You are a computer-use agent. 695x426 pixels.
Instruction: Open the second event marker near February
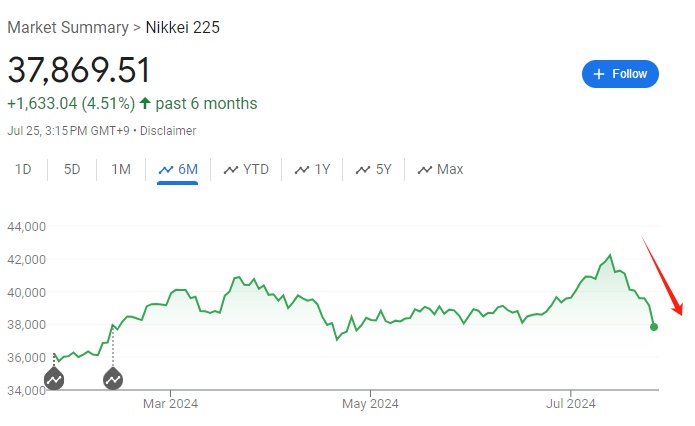[113, 379]
